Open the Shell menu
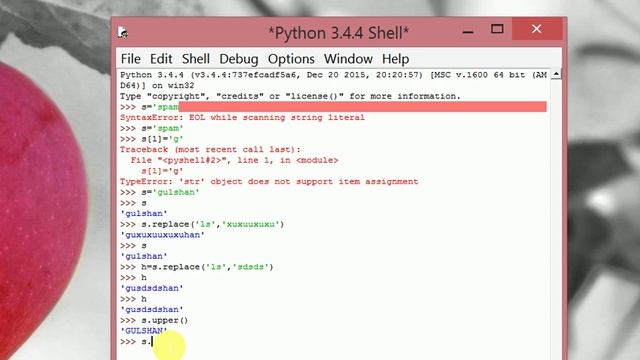The width and height of the screenshot is (640, 360). coord(196,59)
